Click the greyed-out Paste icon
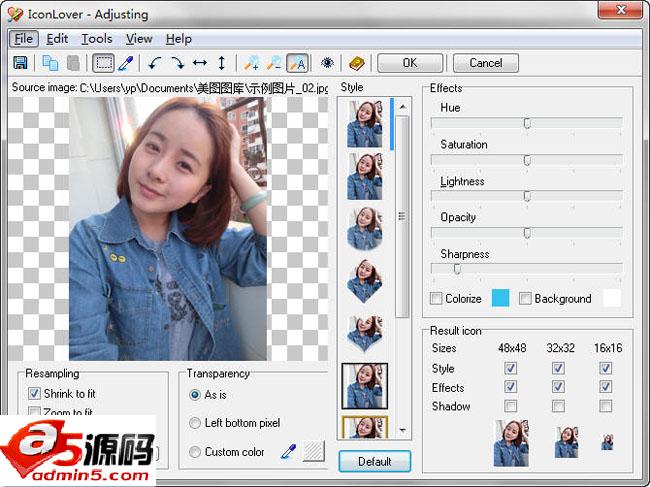 tap(73, 63)
